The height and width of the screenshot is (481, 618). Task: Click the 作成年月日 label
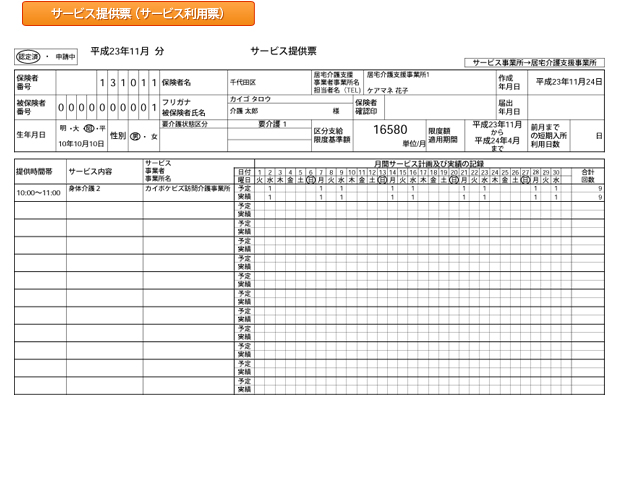click(x=509, y=82)
